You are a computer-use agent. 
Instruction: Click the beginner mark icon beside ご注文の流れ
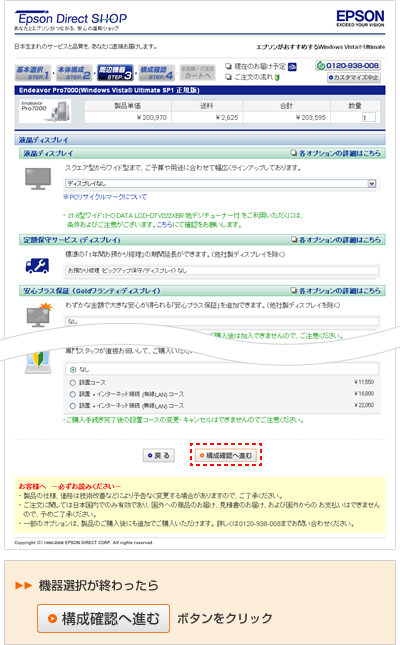[x=277, y=77]
